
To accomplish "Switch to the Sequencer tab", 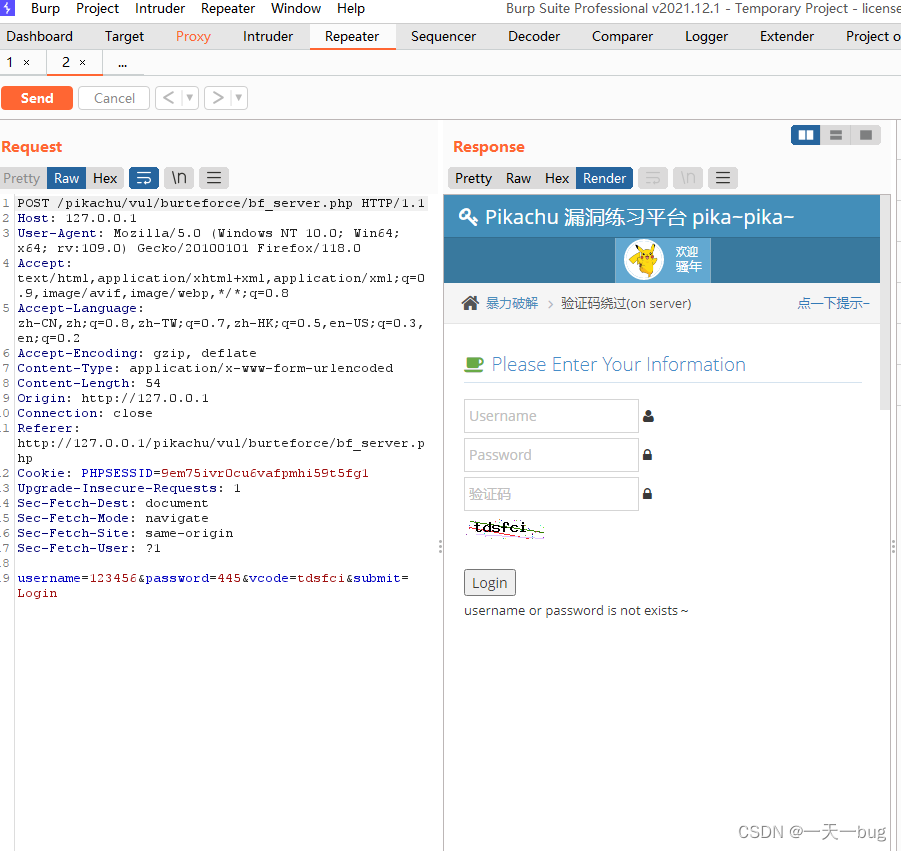I will [x=443, y=36].
